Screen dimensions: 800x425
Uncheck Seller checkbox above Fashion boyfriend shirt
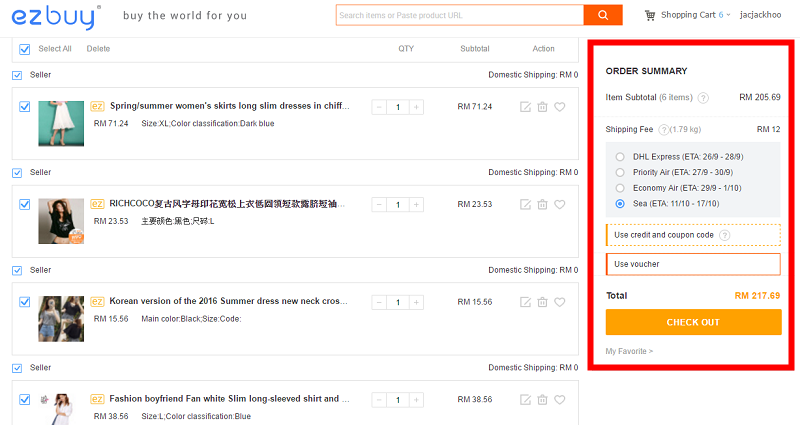click(17, 368)
